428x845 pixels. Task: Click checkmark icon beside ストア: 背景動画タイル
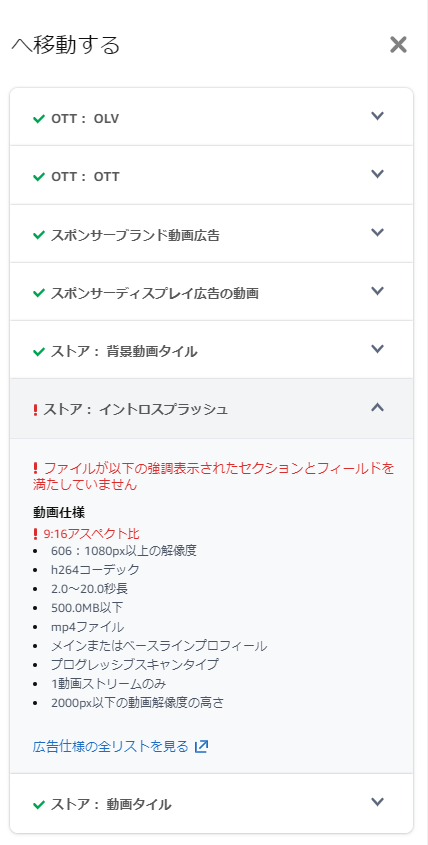coord(39,352)
